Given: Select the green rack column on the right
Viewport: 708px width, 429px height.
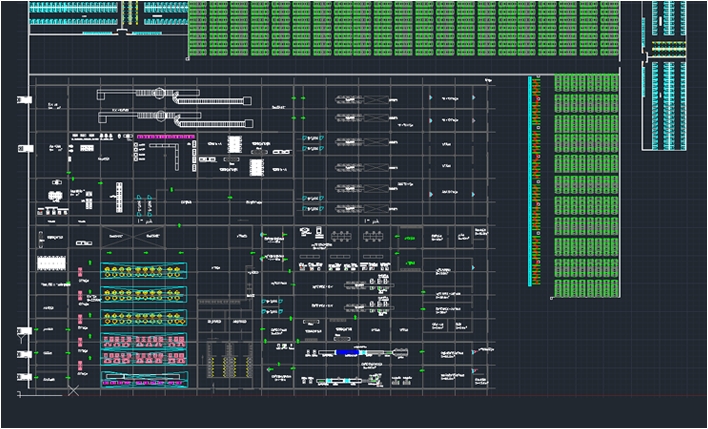Looking at the screenshot, I should point(586,185).
